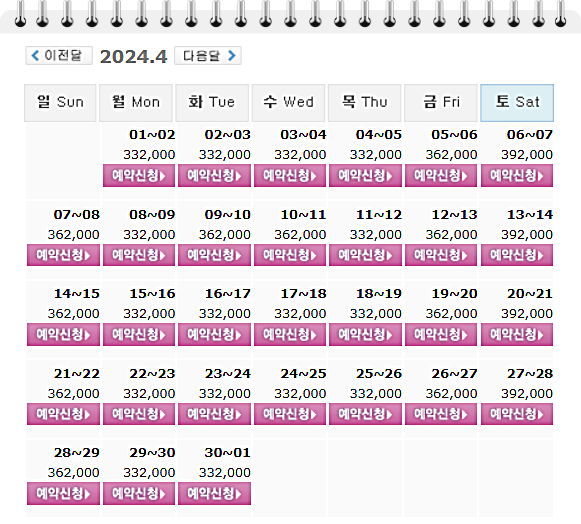This screenshot has height=524, width=581.
Task: Click the 362,000 price under 14~15
Action: (x=73, y=314)
